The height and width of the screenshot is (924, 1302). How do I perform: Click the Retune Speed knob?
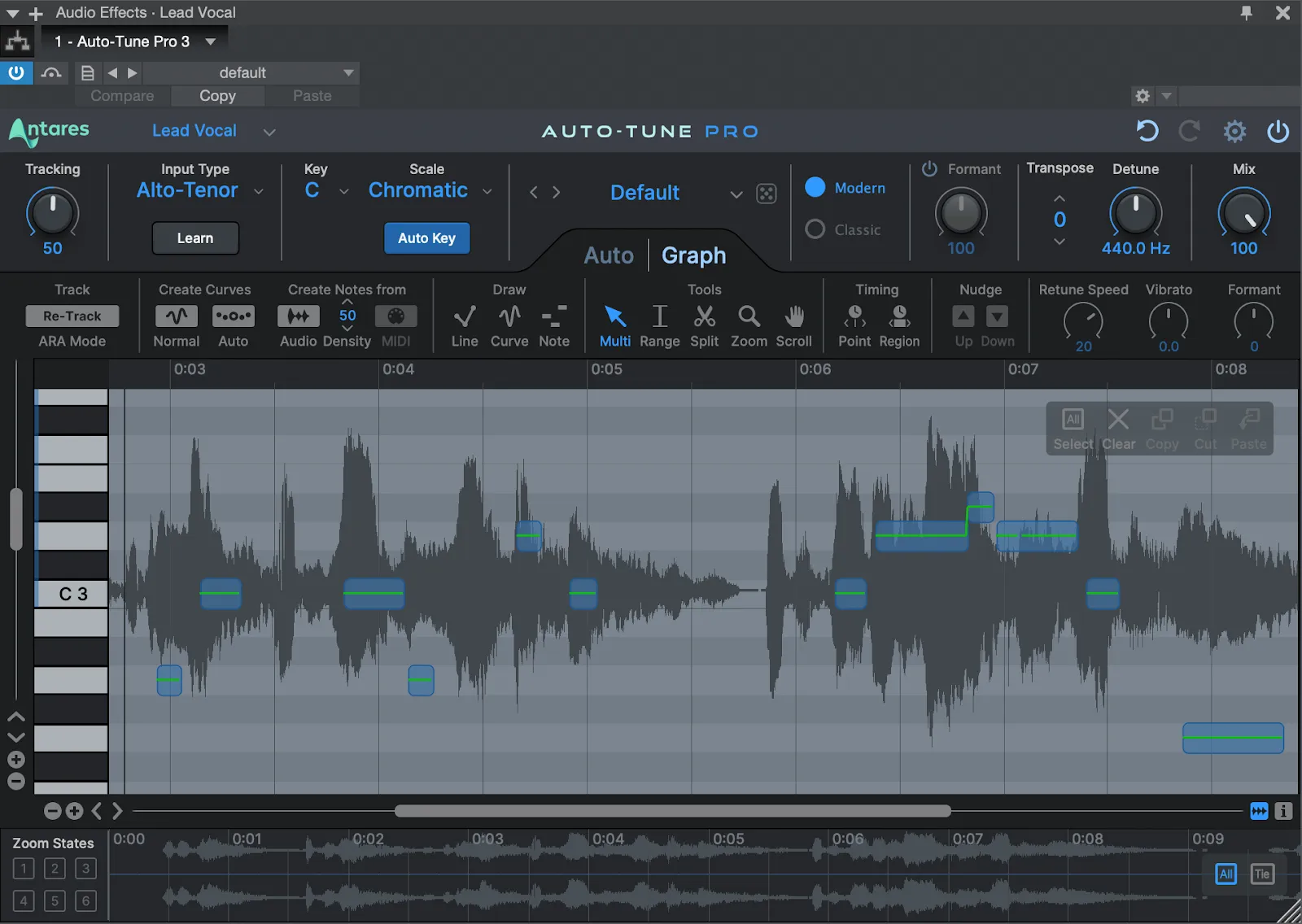point(1083,321)
